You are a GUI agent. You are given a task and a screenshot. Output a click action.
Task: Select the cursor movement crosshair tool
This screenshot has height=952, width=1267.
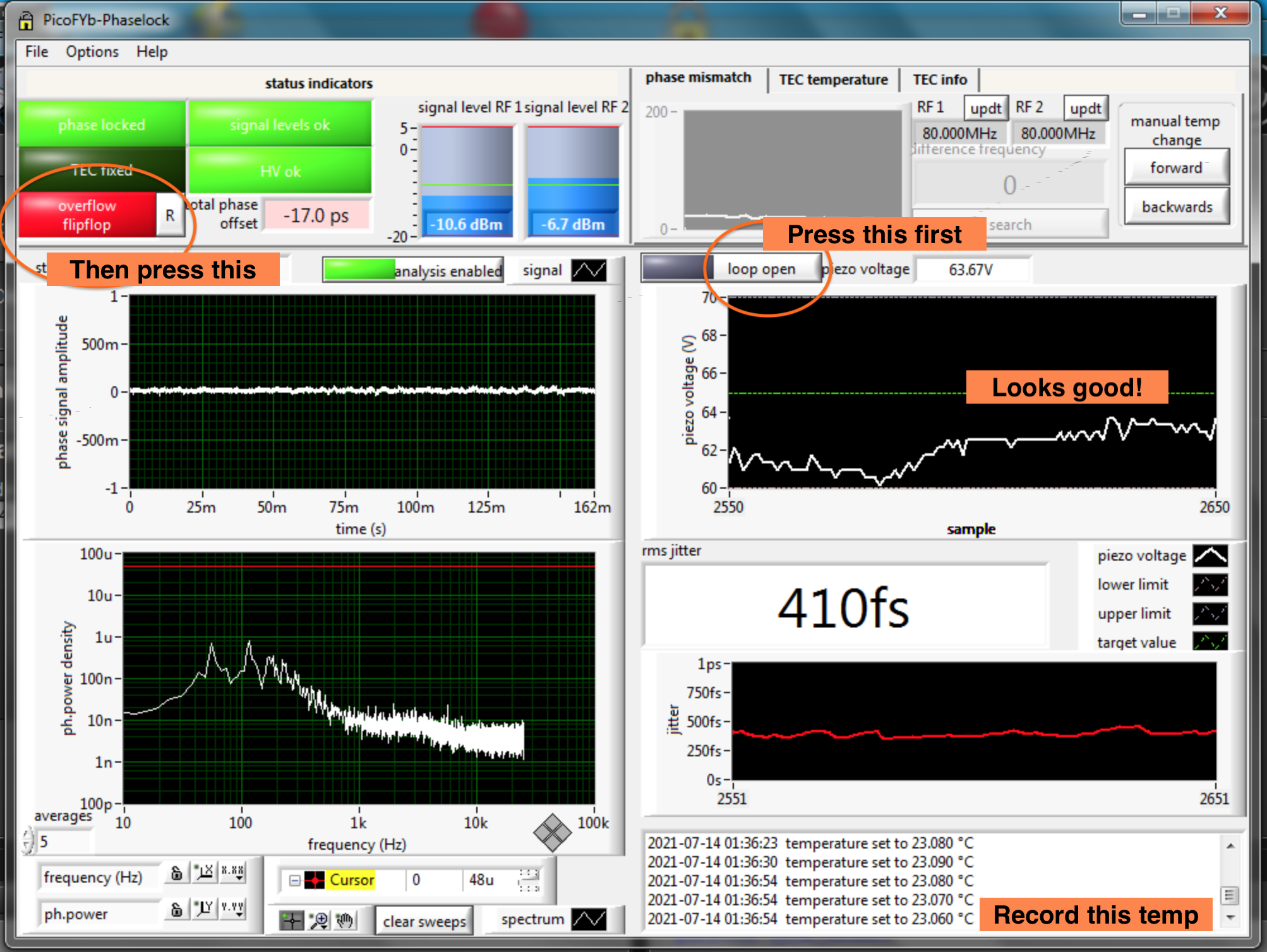coord(292,920)
